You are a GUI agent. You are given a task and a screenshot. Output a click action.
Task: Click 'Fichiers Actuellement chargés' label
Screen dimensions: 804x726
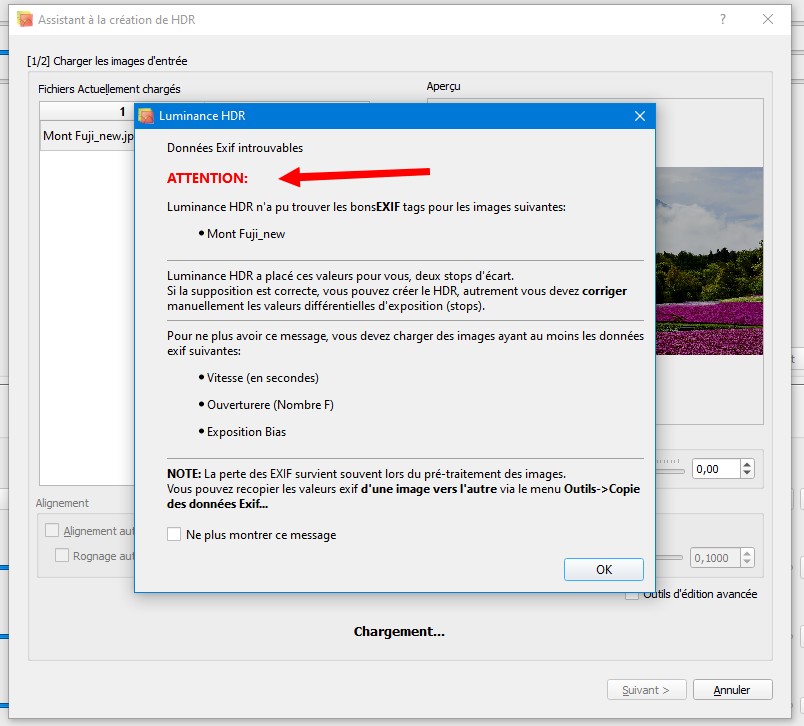[x=109, y=89]
